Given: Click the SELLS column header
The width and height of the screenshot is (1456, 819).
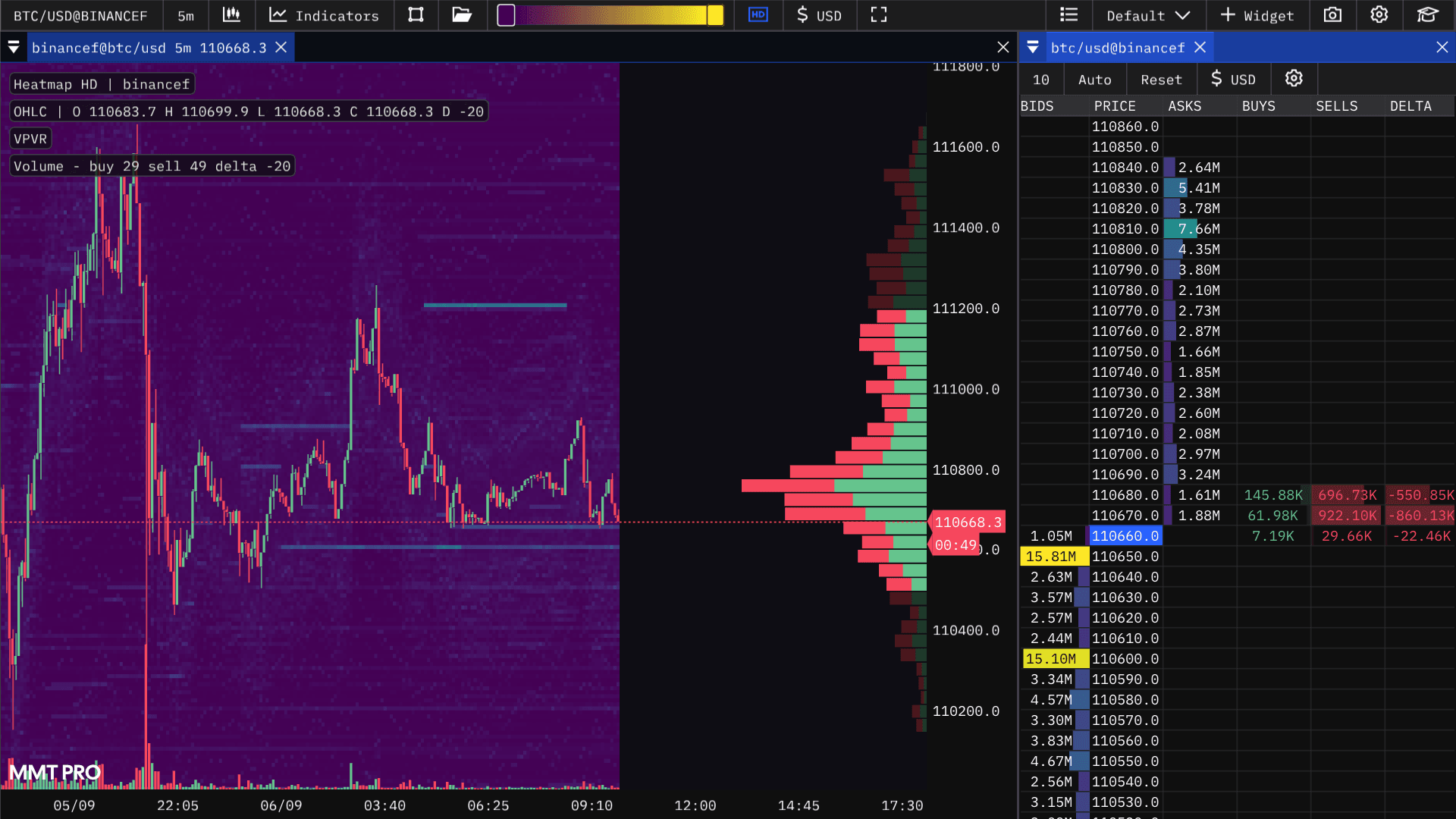Looking at the screenshot, I should tap(1337, 106).
